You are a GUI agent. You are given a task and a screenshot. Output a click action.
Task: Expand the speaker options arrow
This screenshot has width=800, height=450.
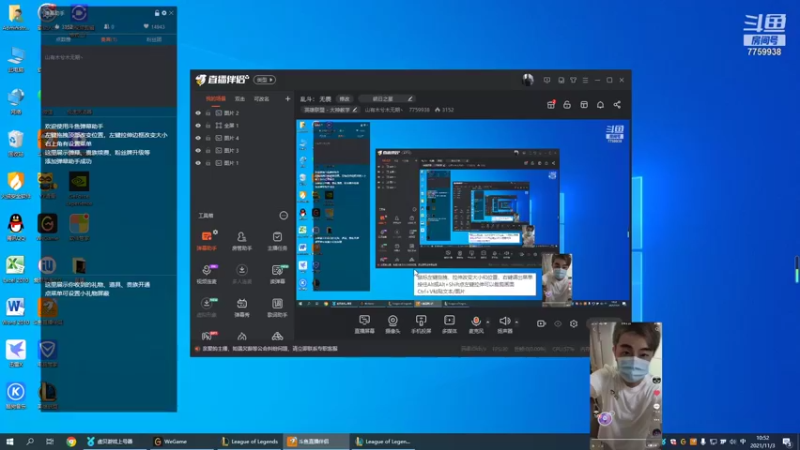coord(516,322)
